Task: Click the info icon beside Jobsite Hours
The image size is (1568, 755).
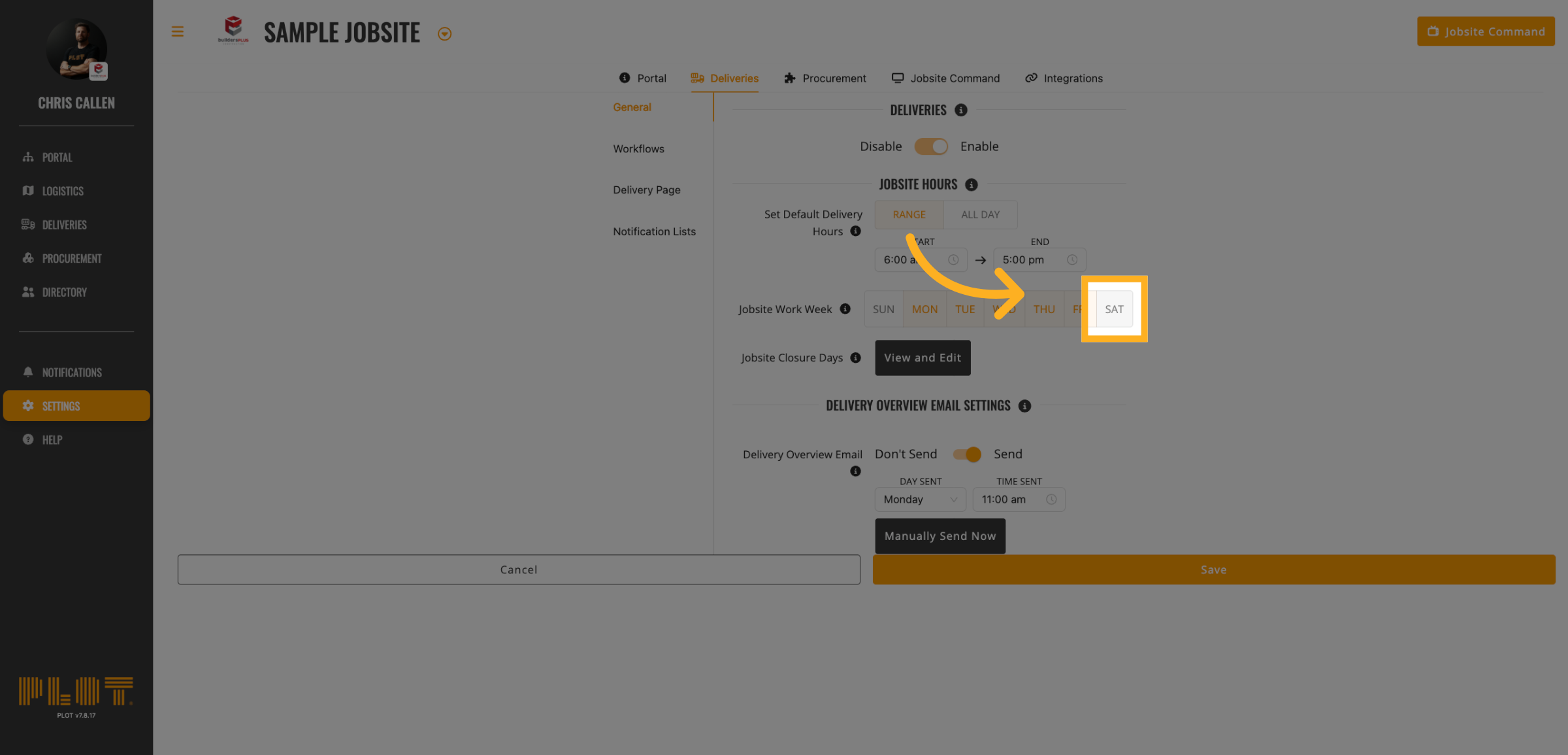Action: point(972,185)
